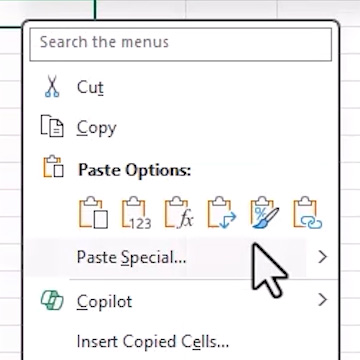The height and width of the screenshot is (360, 360).
Task: Click the Copy pages icon
Action: [52, 126]
